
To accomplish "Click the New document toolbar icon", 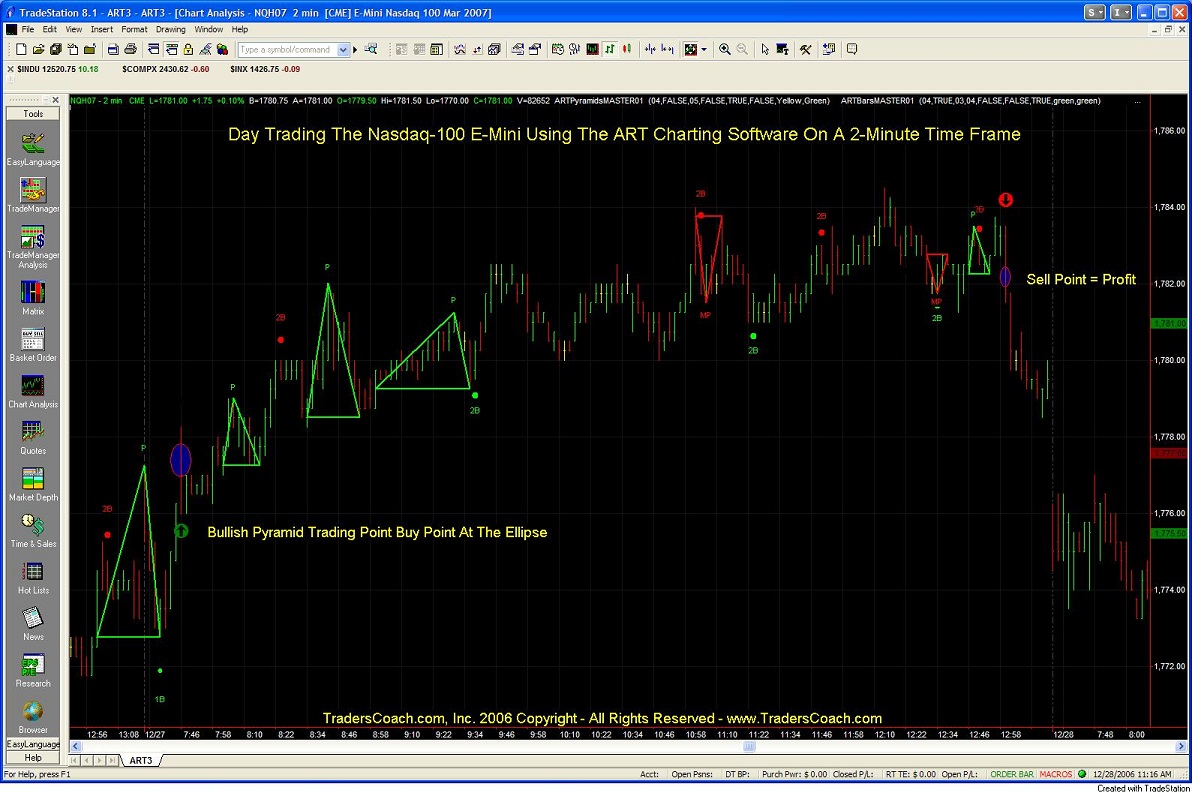I will (21, 49).
